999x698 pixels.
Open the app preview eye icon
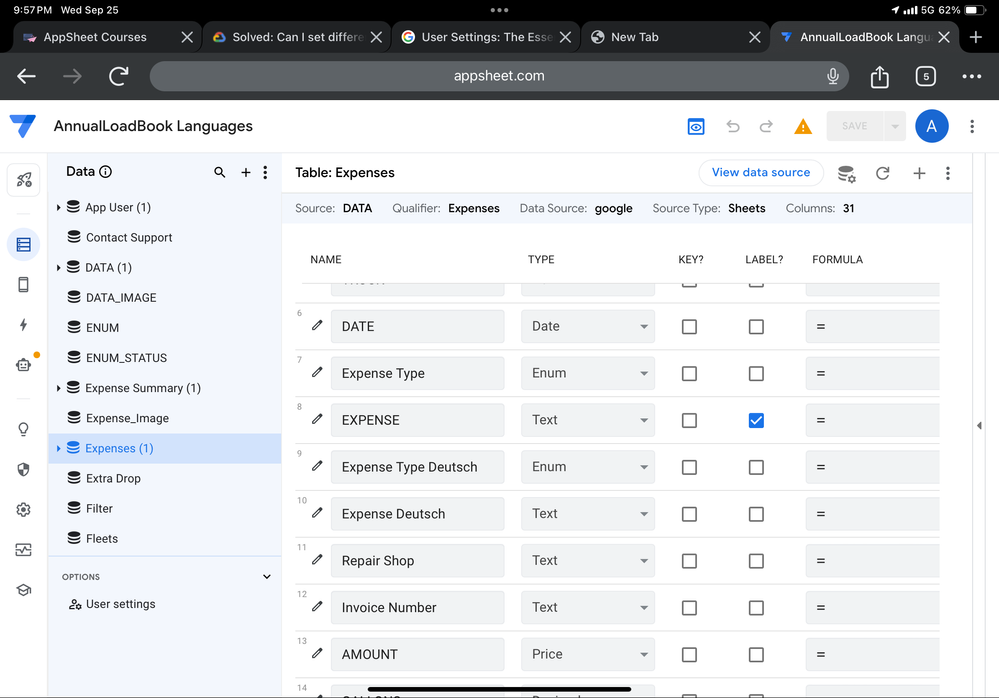[696, 127]
